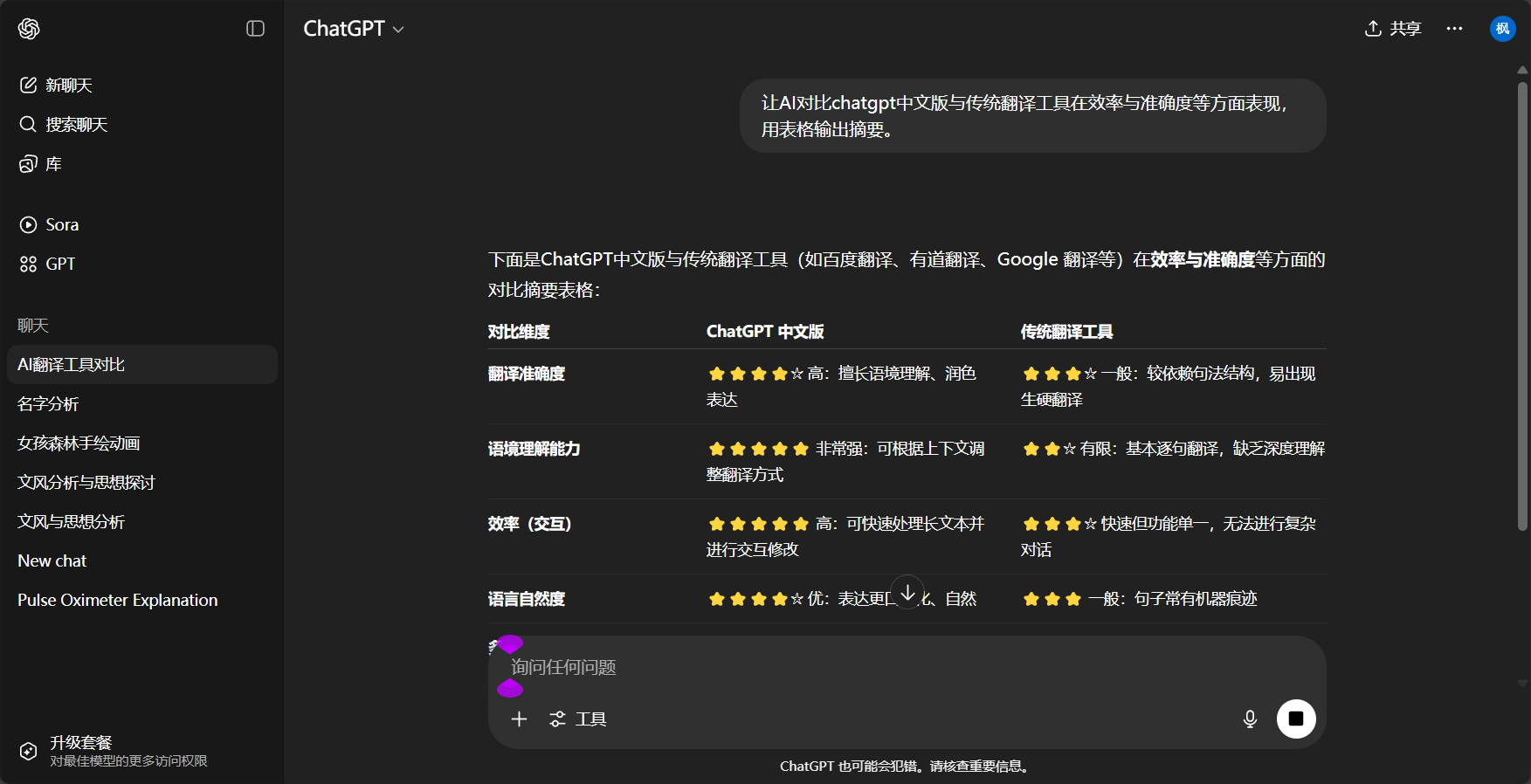This screenshot has width=1531, height=784.
Task: Collapse the sidebar with the panel icon
Action: point(255,29)
